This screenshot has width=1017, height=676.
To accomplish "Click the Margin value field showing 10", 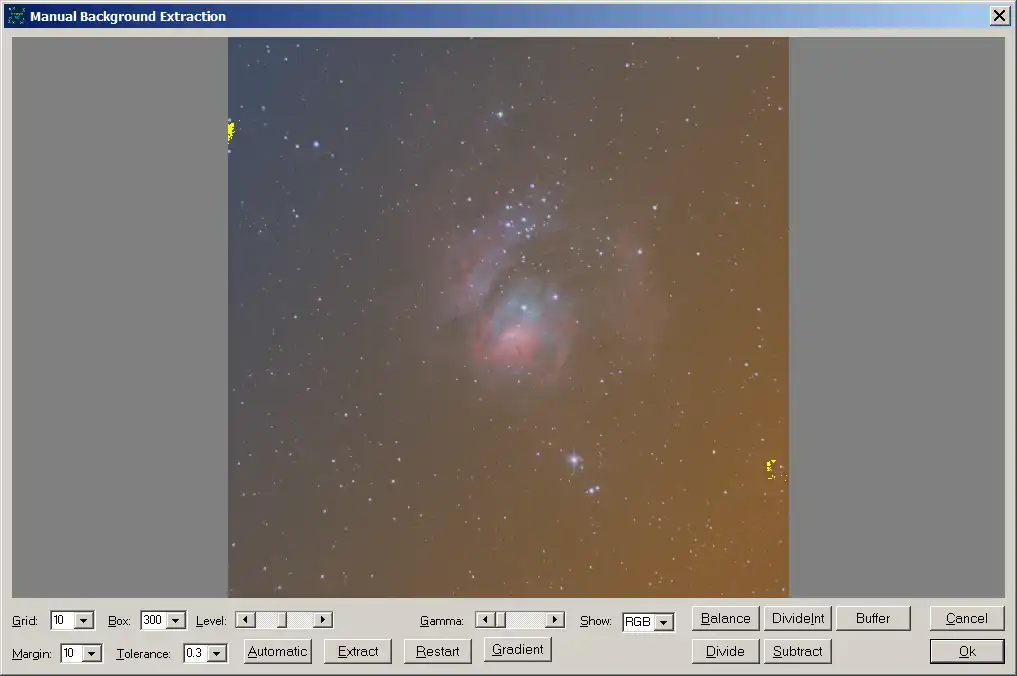I will (x=73, y=653).
